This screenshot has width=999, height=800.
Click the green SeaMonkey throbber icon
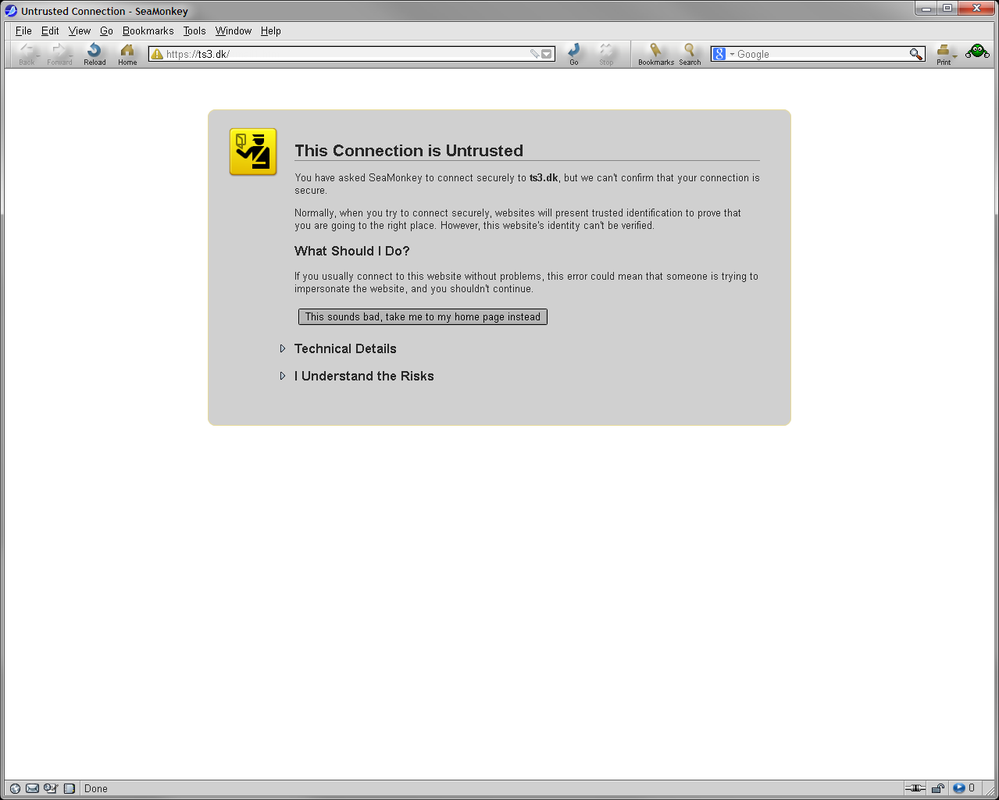pos(977,52)
